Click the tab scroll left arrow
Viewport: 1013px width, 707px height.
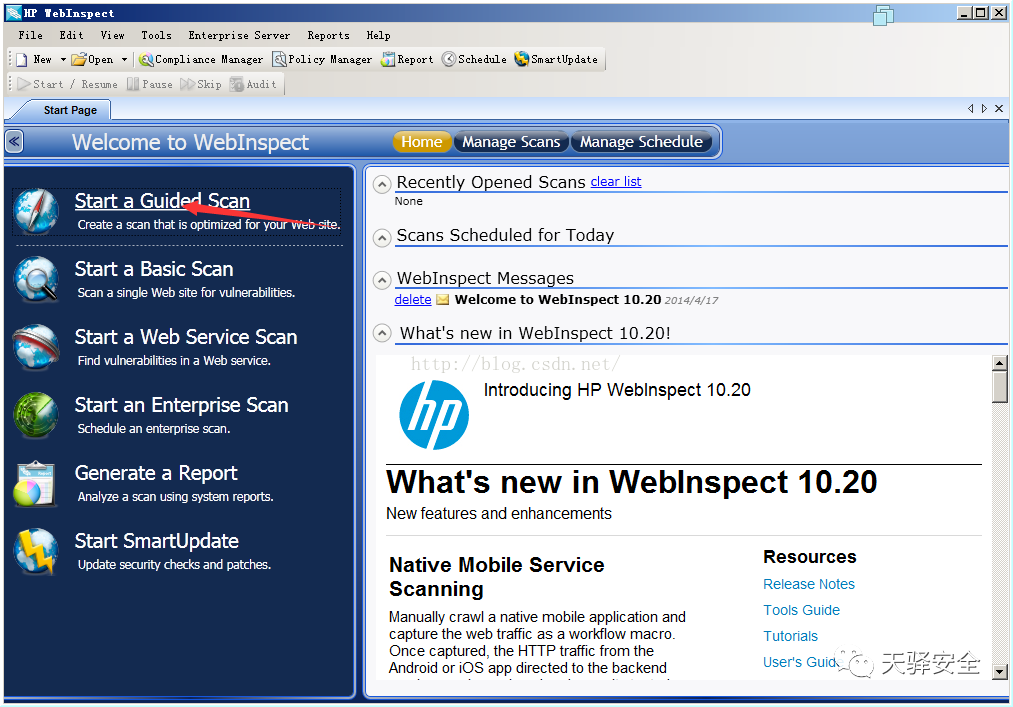point(970,109)
